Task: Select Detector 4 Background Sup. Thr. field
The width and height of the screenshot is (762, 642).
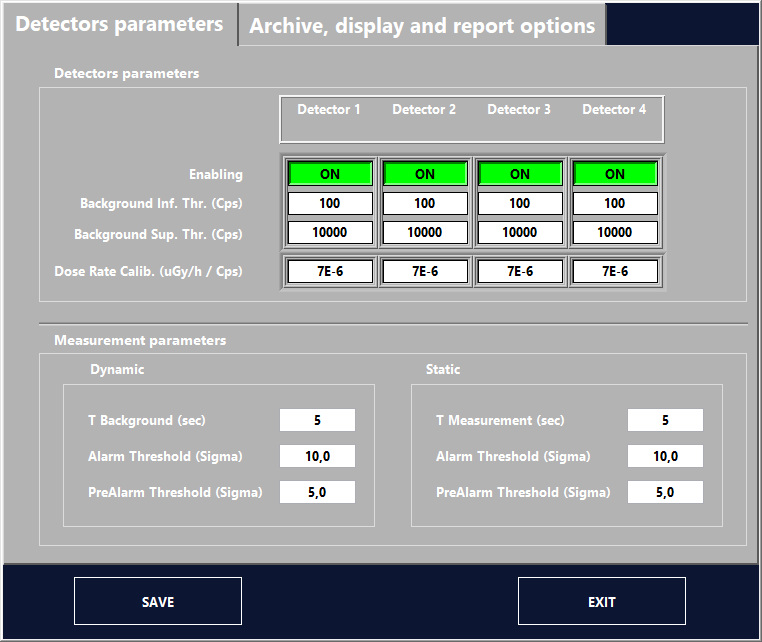Action: point(615,232)
